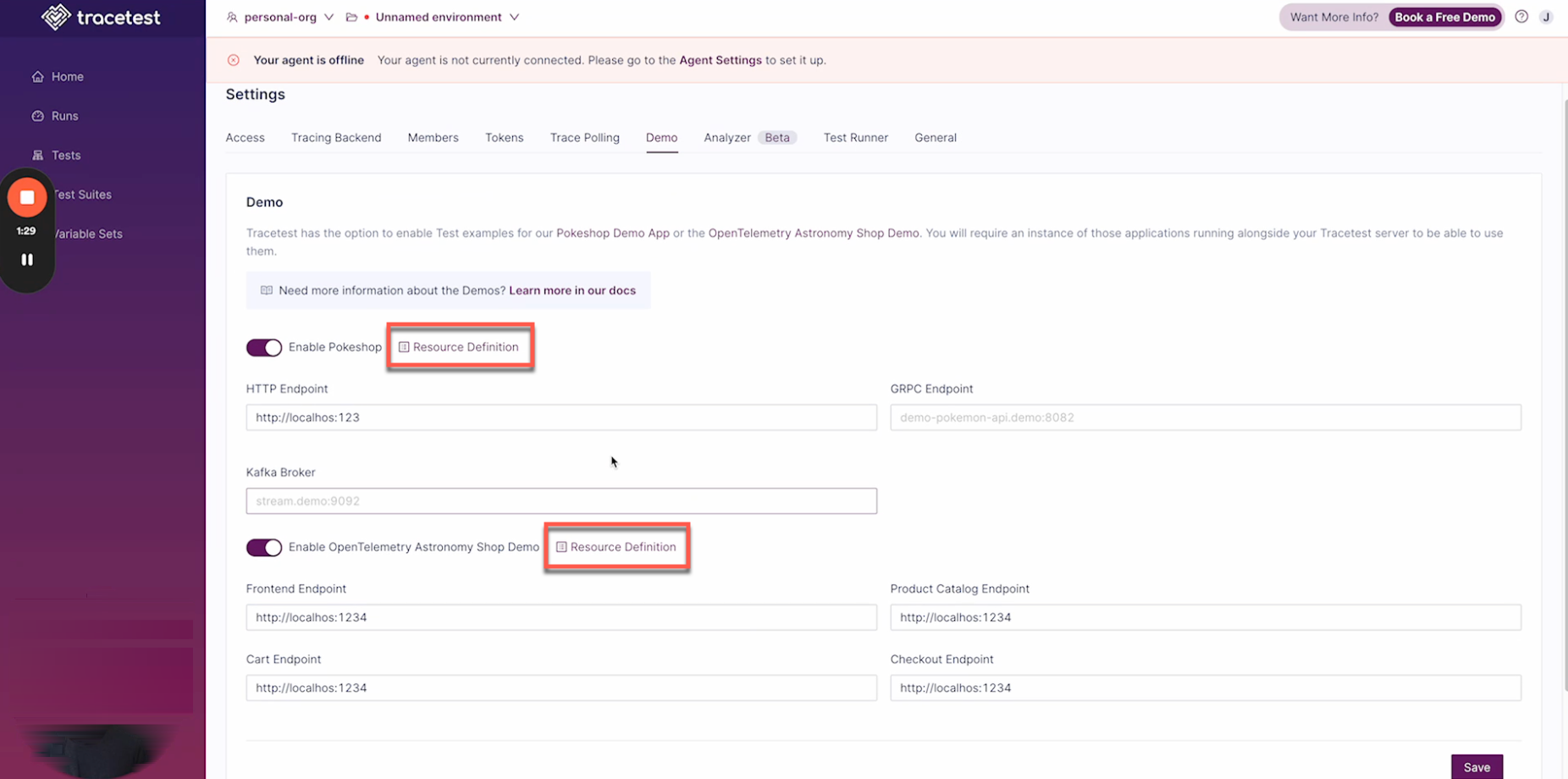Open the Pokeshop Demo App link

pos(612,233)
